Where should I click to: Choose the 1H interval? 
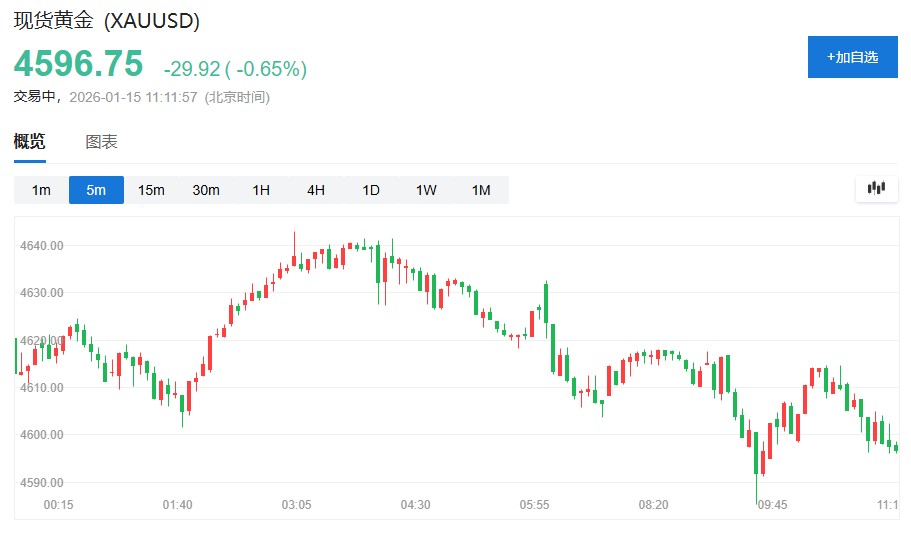[261, 190]
